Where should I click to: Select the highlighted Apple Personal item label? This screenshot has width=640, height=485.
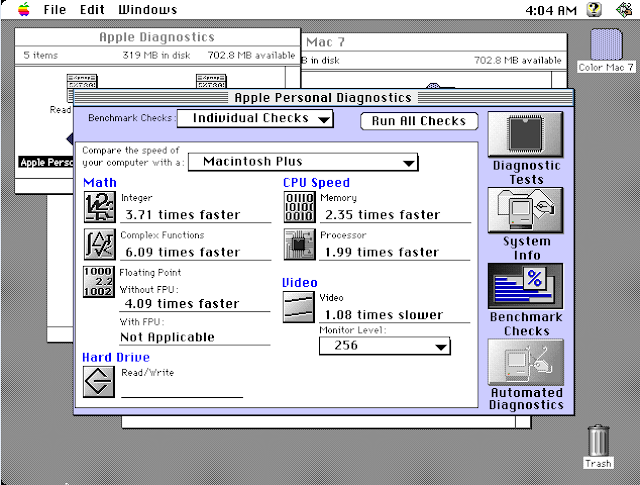(46, 162)
